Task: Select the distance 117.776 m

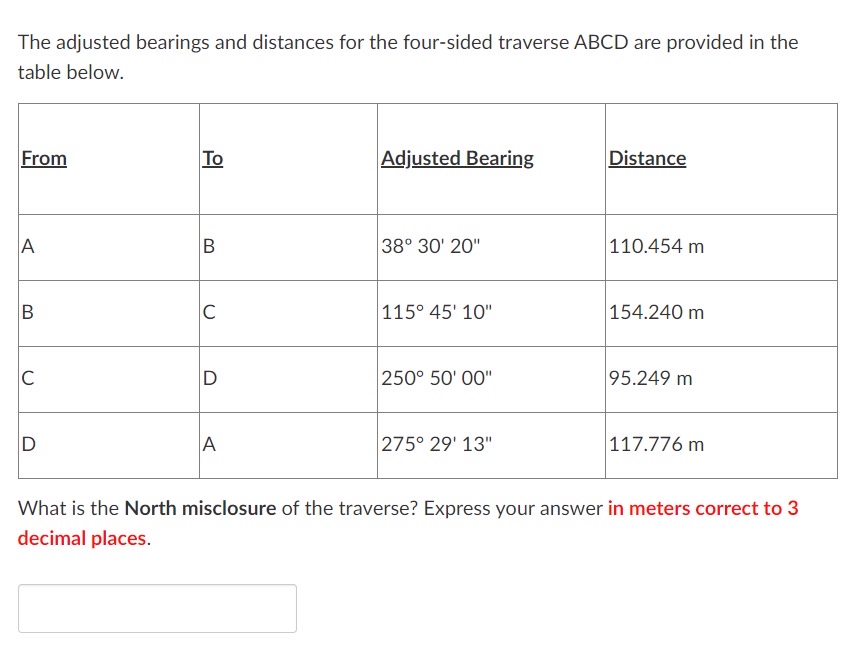Action: tap(657, 444)
